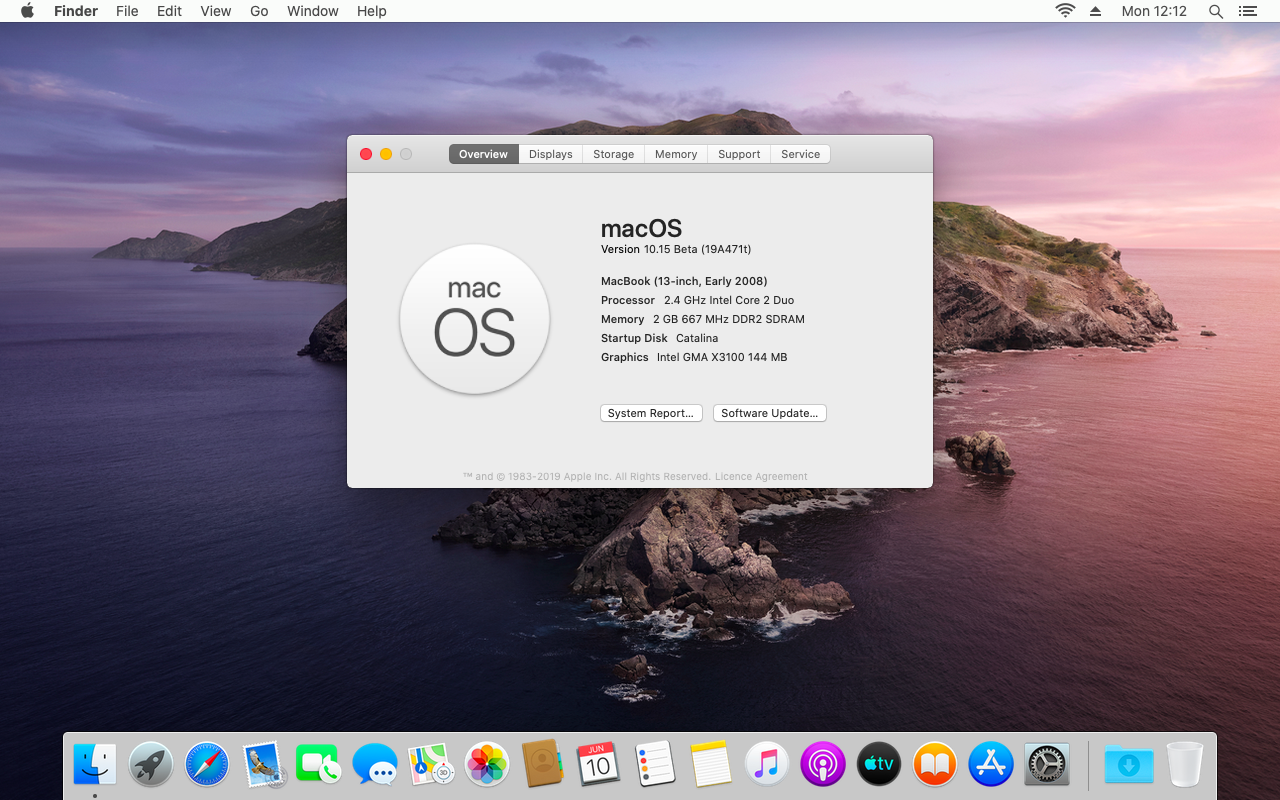Click the 2 GB 667 MHz DDR2 SDRAM value

tap(729, 319)
